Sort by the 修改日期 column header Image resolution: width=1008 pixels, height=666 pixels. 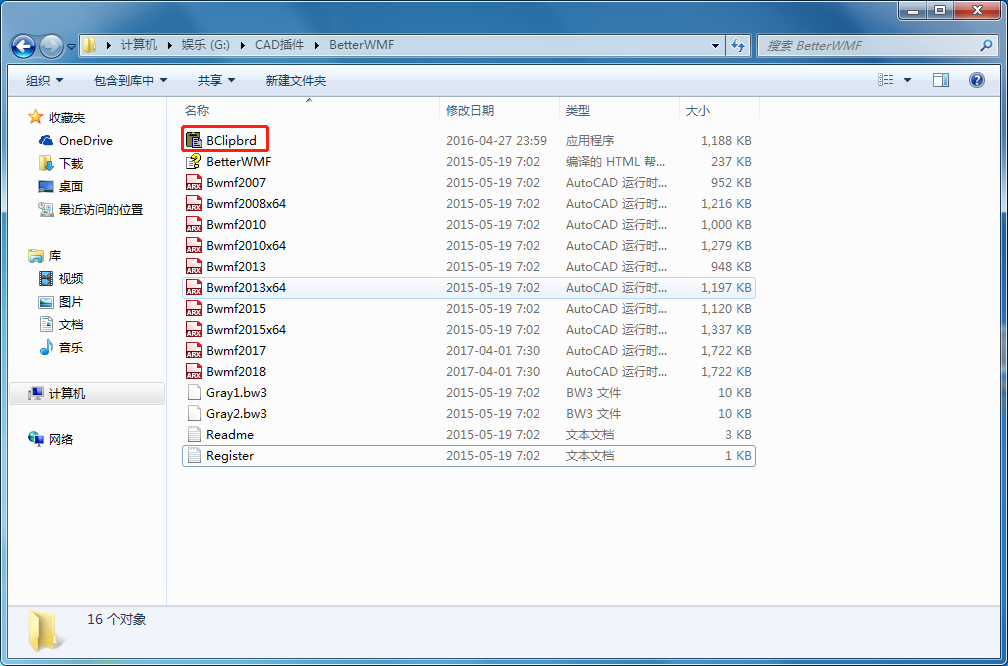pyautogui.click(x=500, y=111)
